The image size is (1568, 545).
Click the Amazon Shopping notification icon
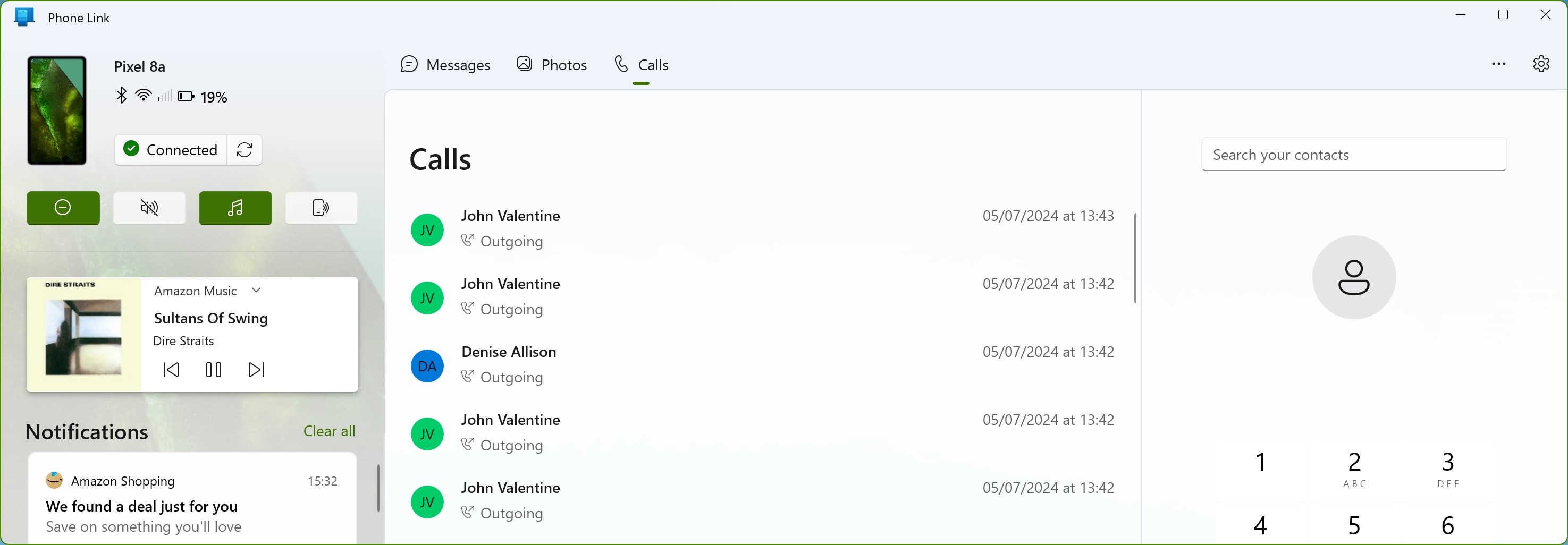pos(54,480)
